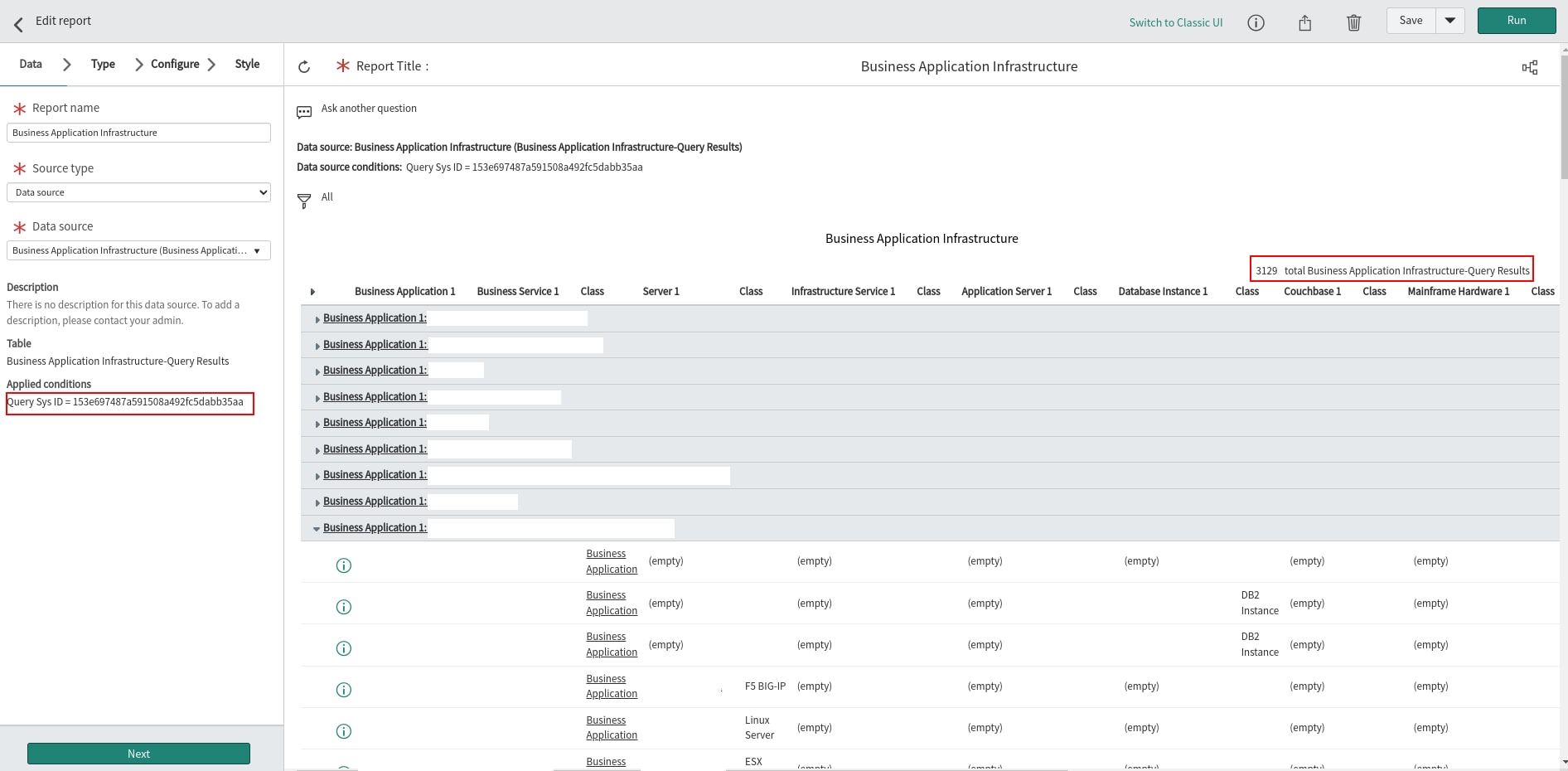Open the dependency view icon at top right

(1529, 68)
